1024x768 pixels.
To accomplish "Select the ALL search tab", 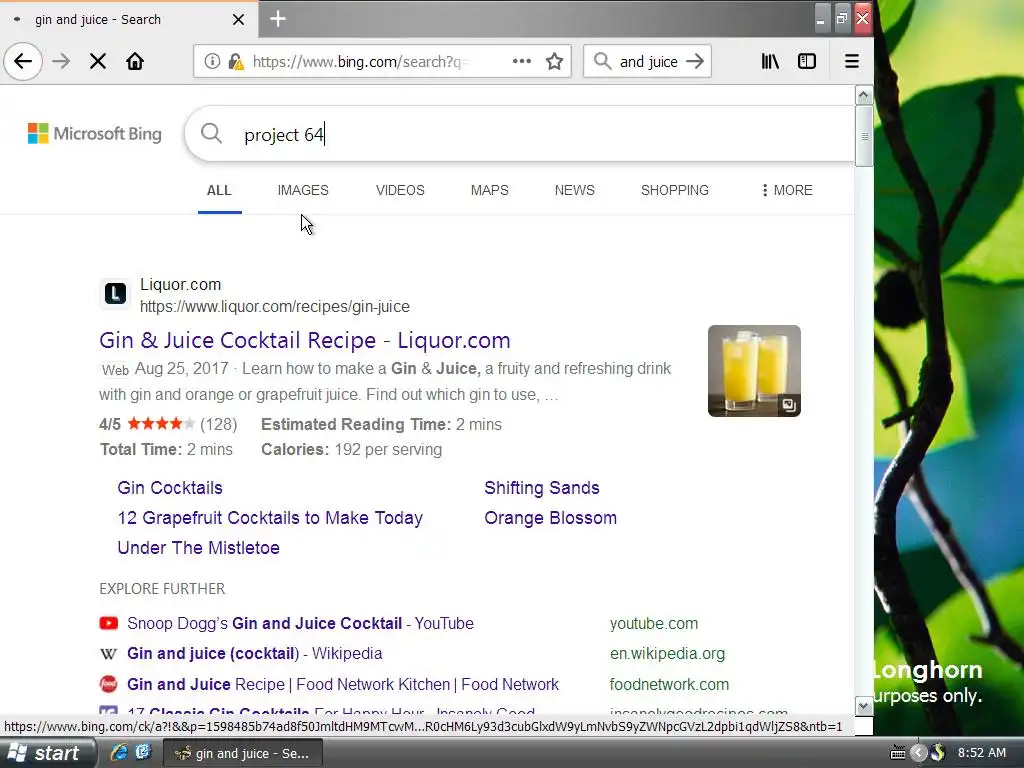I will pos(219,191).
